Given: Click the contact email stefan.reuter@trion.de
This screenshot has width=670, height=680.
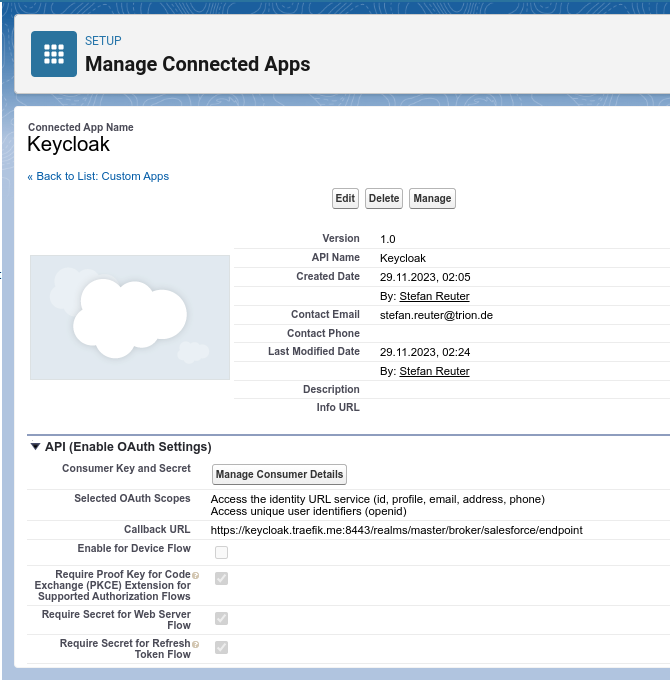Looking at the screenshot, I should coord(436,315).
